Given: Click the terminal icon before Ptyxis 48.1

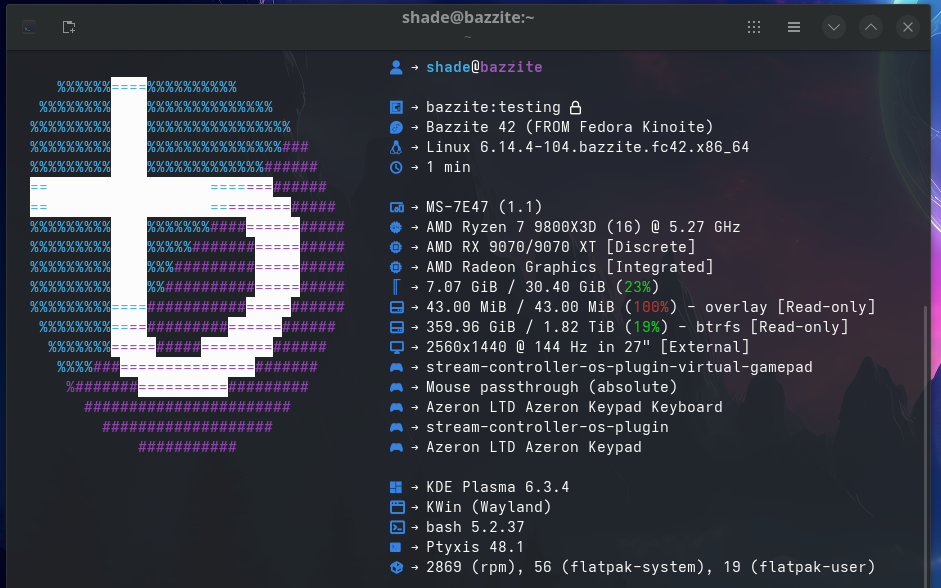Looking at the screenshot, I should 396,547.
